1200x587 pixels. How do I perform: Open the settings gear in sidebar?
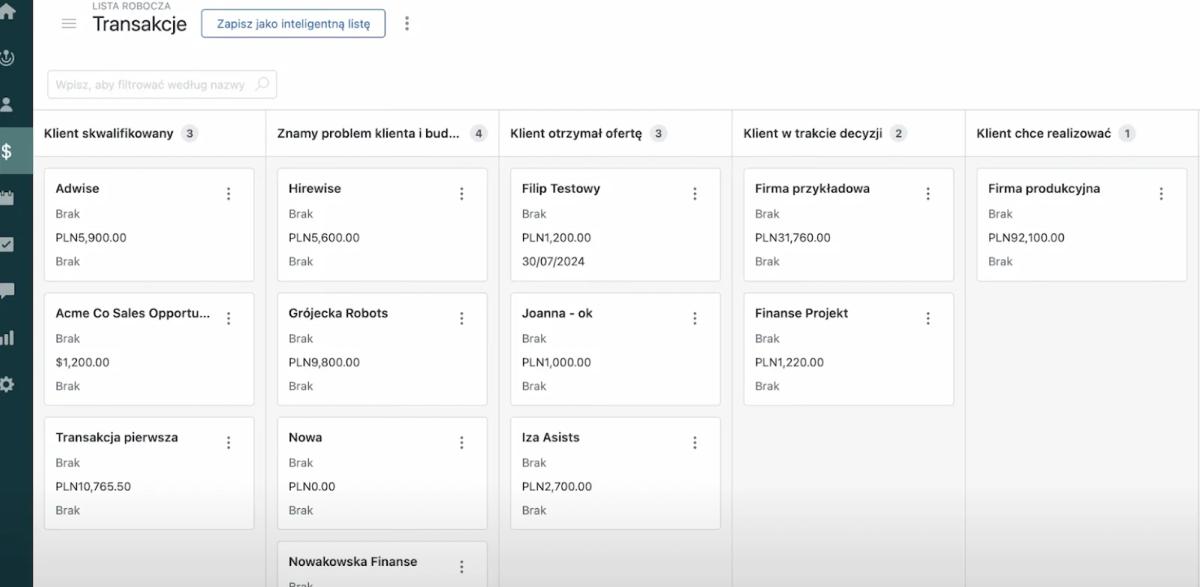(x=7, y=384)
